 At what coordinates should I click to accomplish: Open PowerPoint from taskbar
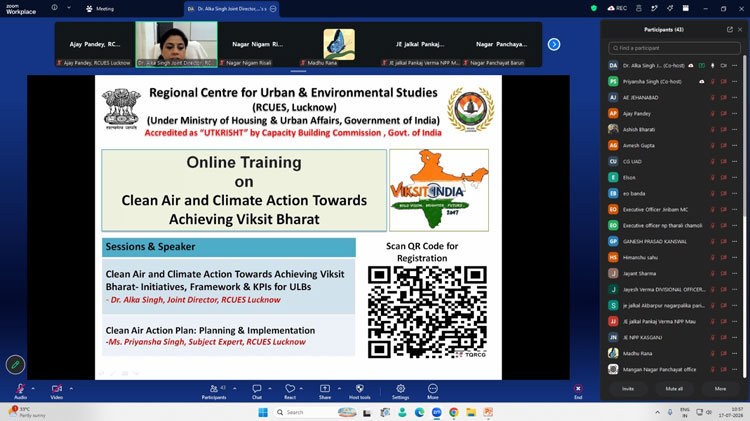click(488, 412)
